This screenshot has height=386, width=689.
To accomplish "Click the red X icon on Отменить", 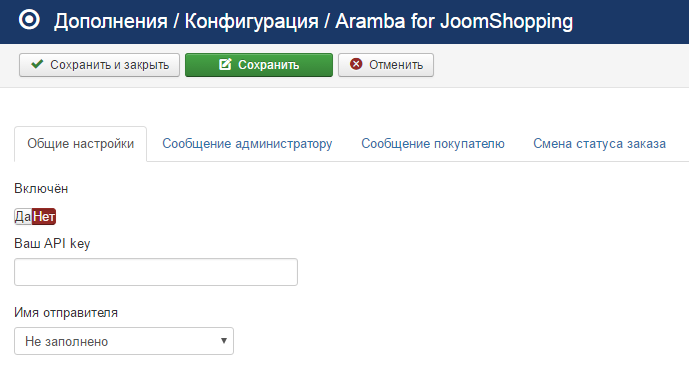I will click(x=356, y=64).
